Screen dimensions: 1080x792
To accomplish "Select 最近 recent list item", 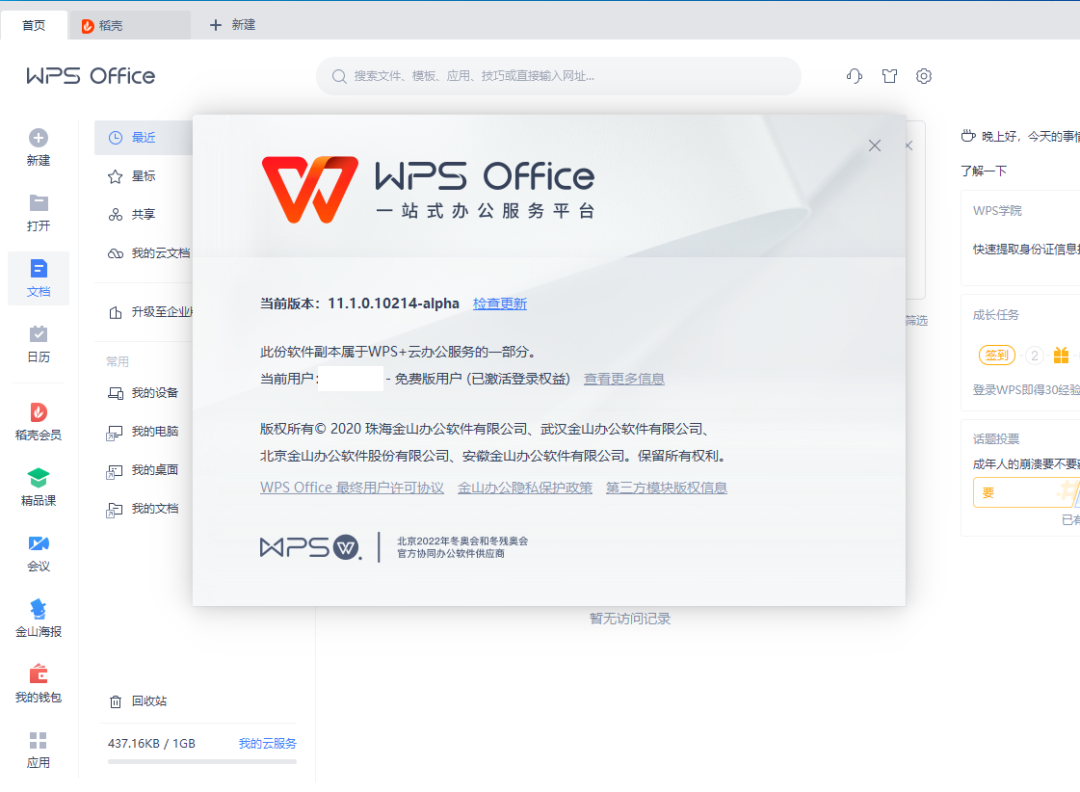I will (143, 138).
